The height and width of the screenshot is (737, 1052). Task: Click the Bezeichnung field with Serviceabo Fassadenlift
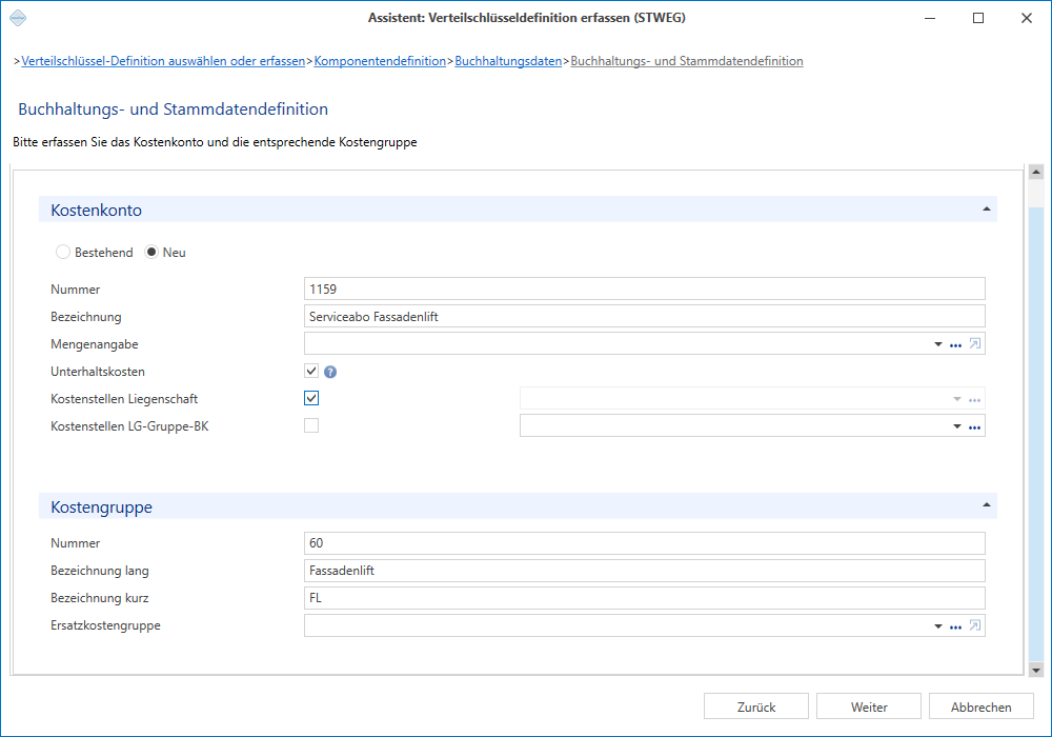[644, 317]
